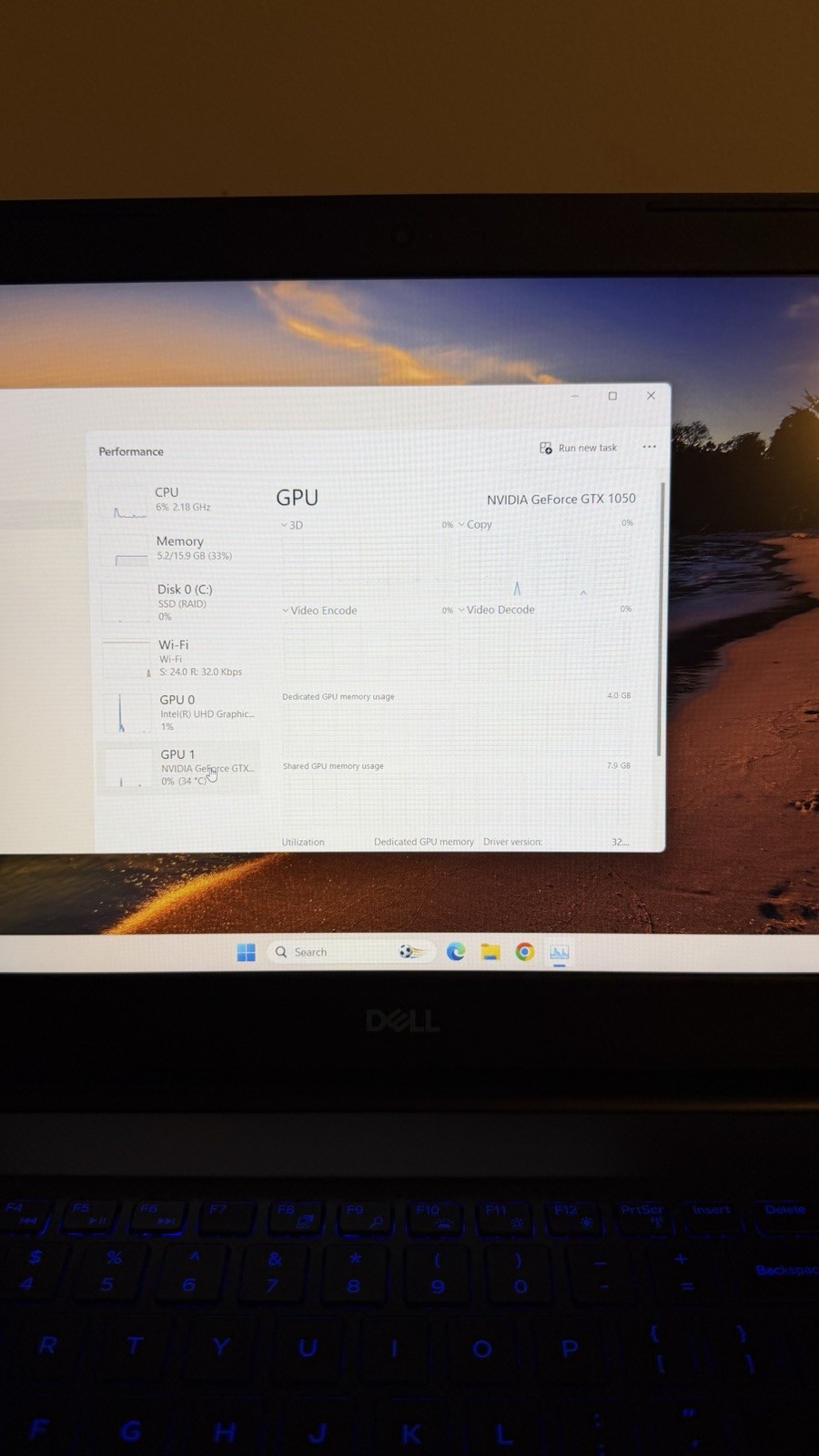Maximize the Task Manager window
819x1456 pixels.
pyautogui.click(x=612, y=396)
